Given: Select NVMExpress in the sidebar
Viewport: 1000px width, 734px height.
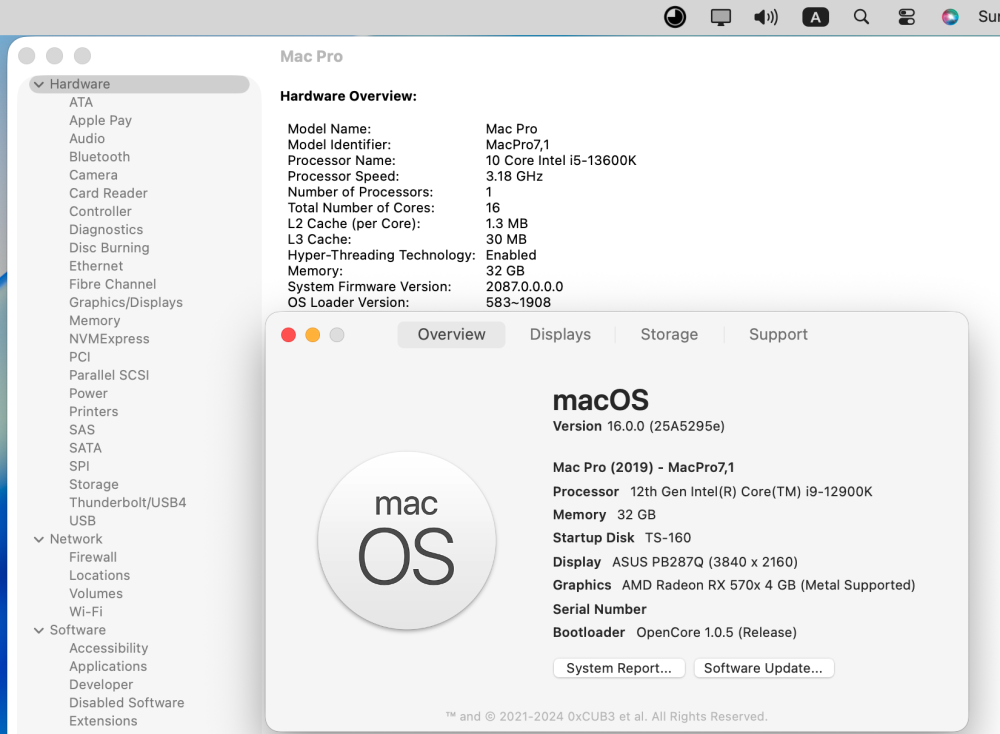Looking at the screenshot, I should click(109, 339).
